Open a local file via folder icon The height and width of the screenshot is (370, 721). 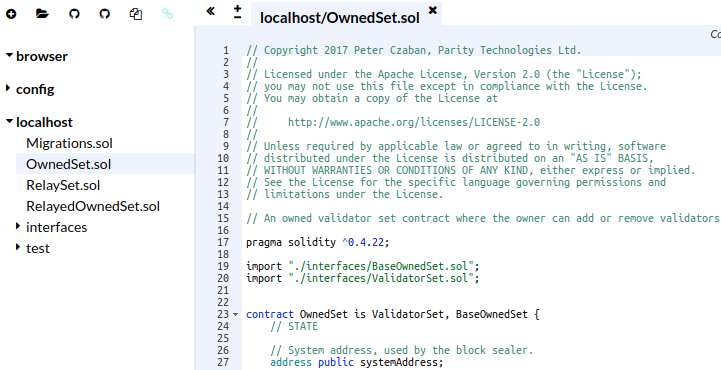(x=42, y=14)
